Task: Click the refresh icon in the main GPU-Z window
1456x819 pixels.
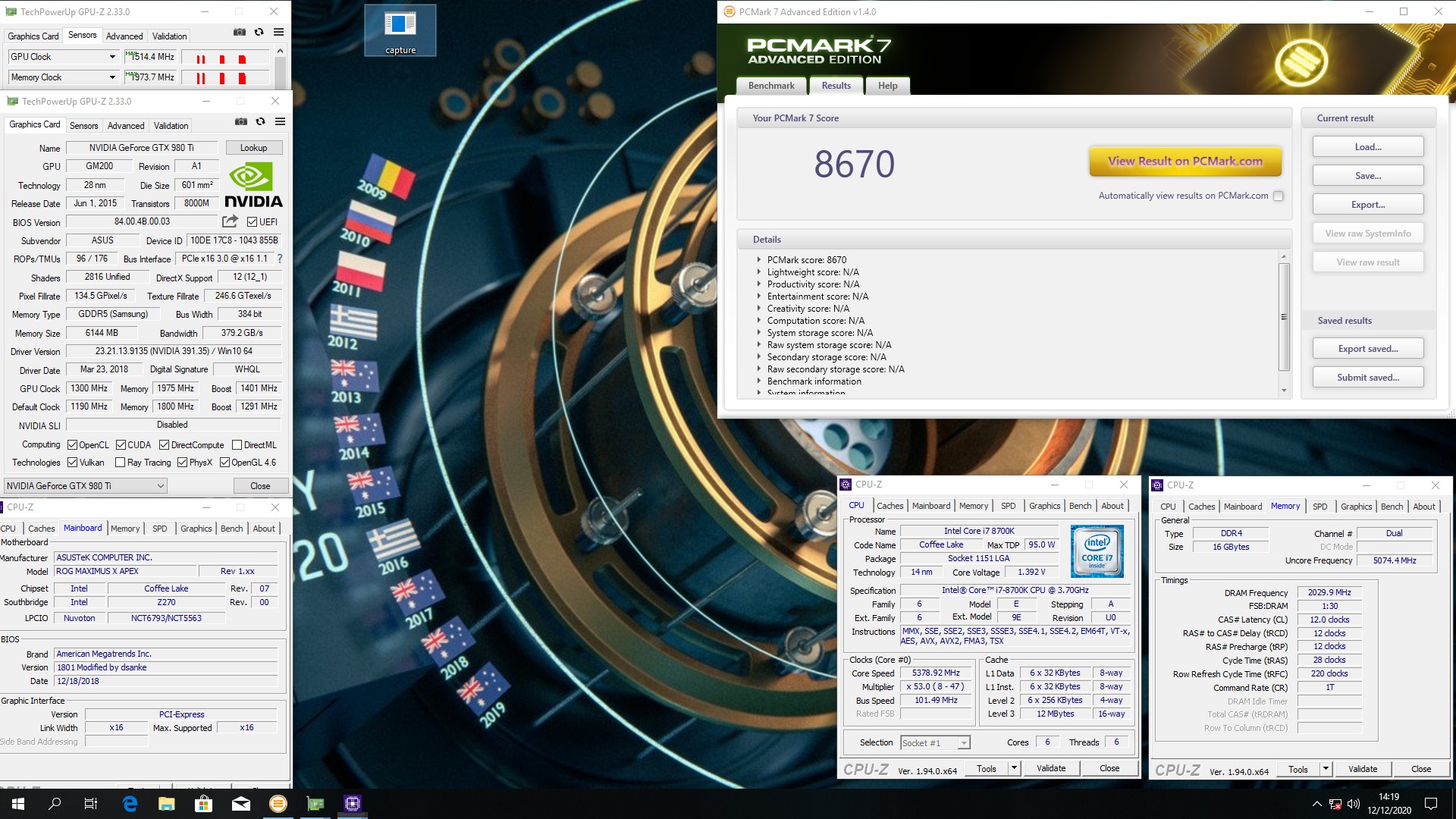Action: coord(260,121)
